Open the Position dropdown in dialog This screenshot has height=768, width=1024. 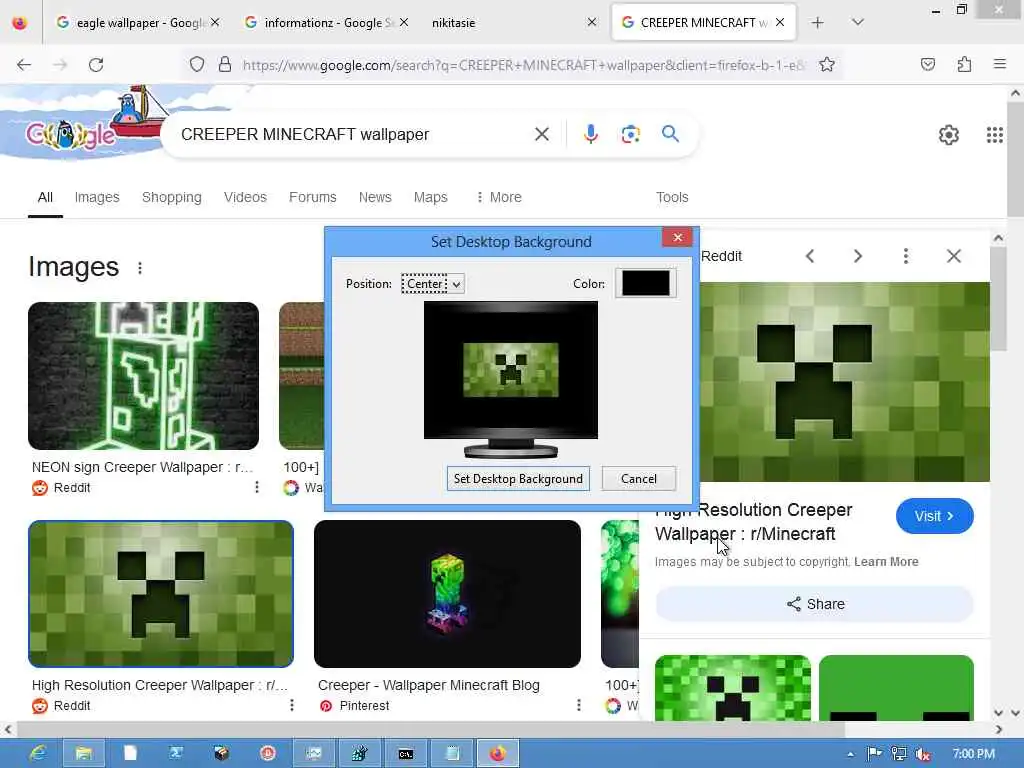(432, 284)
